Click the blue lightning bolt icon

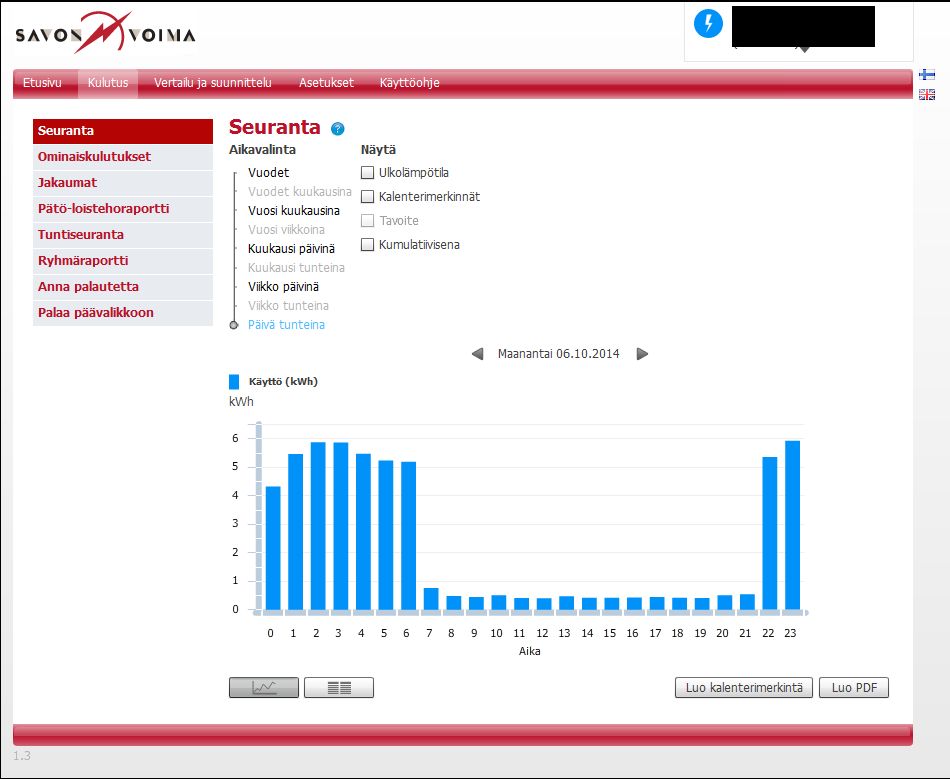click(708, 26)
